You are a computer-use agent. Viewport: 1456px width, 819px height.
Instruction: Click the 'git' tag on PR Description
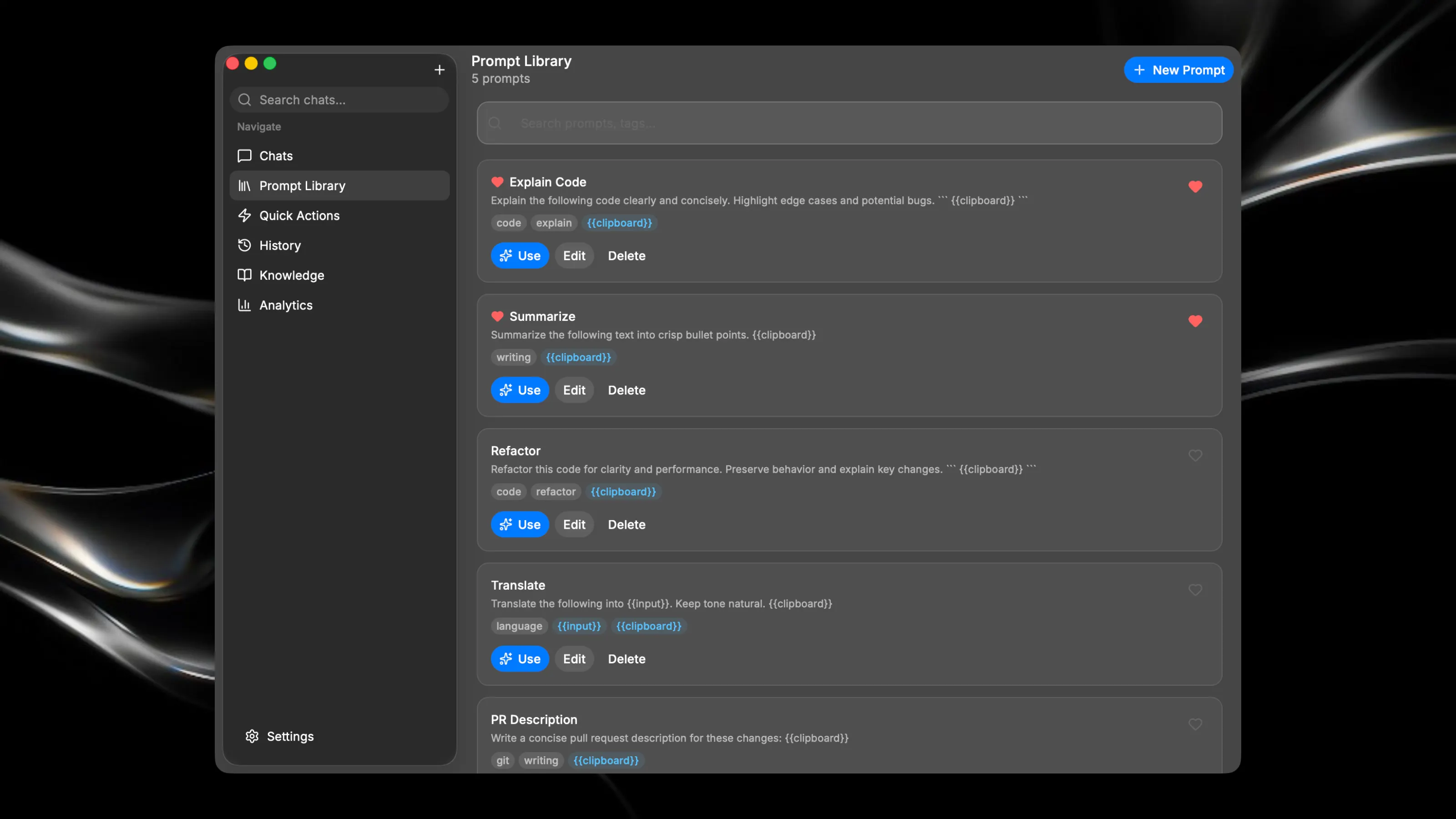tap(502, 761)
